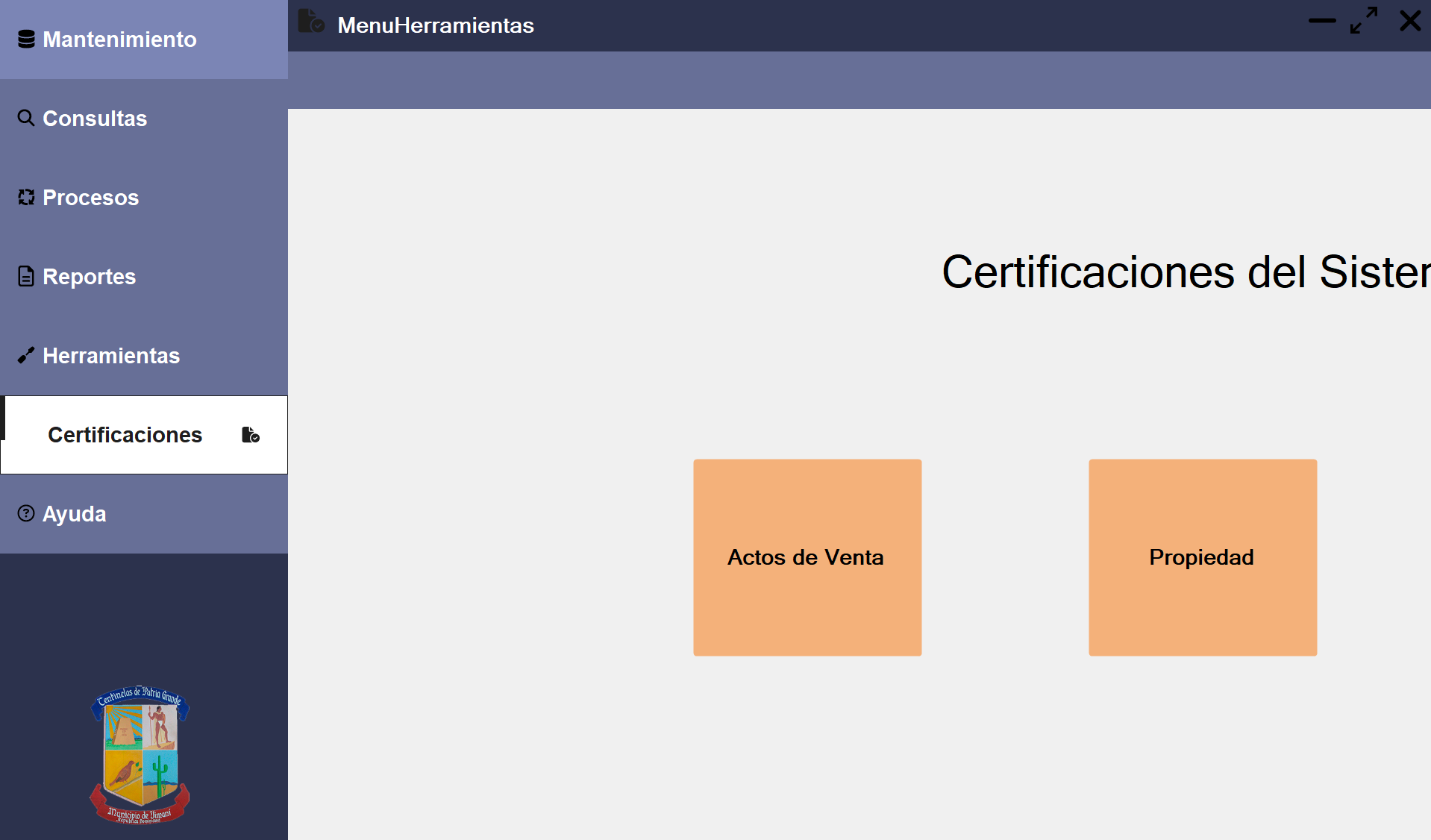This screenshot has height=840, width=1431.
Task: Click the municipal coat of arms logo
Action: point(140,753)
